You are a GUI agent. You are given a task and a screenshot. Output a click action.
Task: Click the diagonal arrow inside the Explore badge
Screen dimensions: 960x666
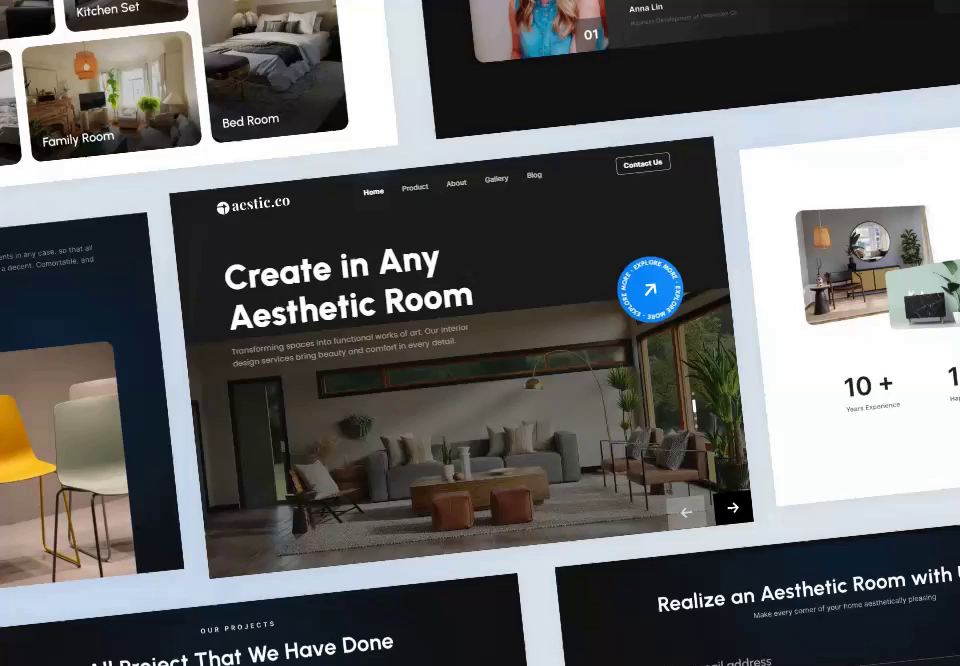pos(649,289)
